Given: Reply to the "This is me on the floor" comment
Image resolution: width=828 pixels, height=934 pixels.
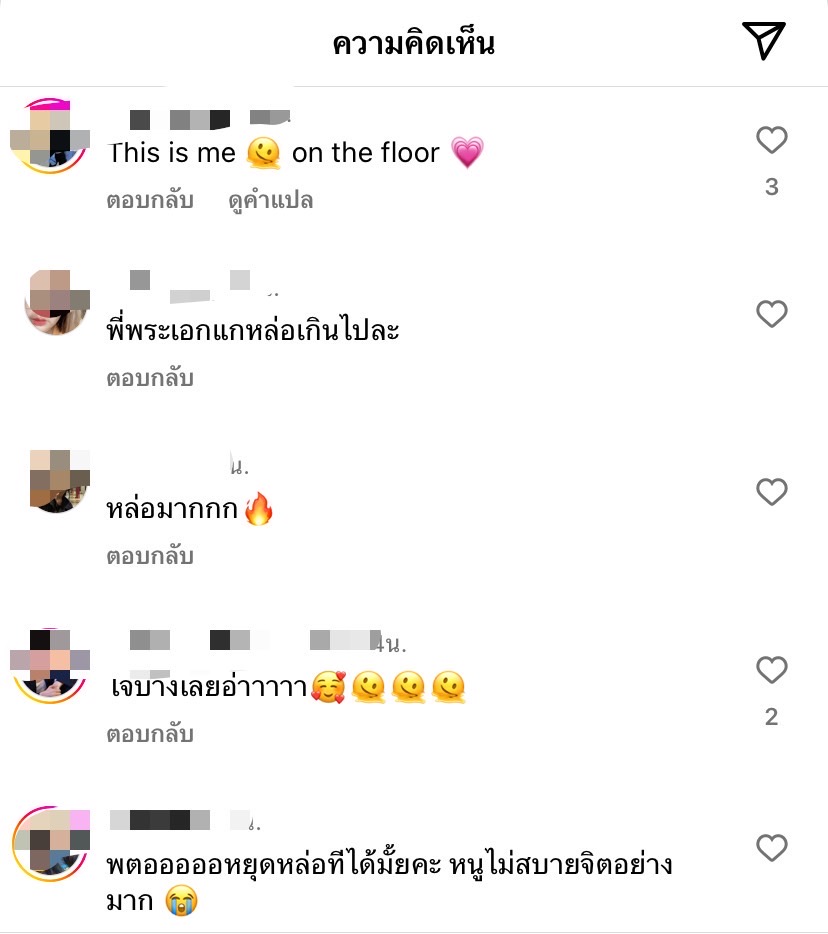Looking at the screenshot, I should tap(150, 200).
